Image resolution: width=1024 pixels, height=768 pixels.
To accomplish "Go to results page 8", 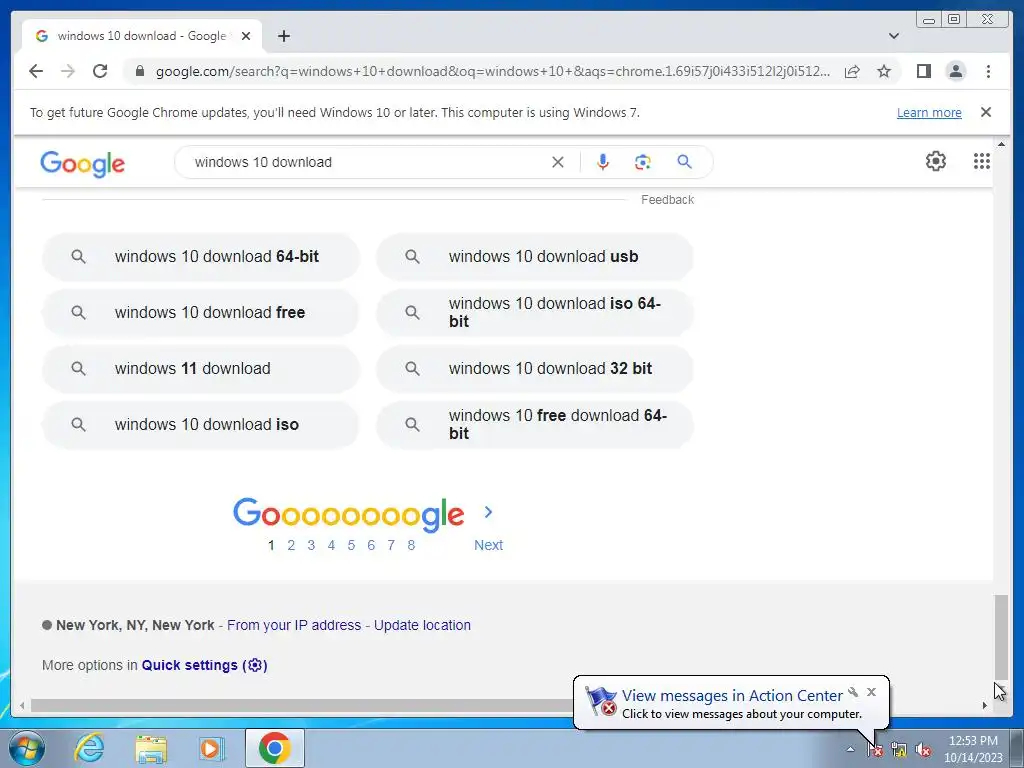I will (411, 545).
